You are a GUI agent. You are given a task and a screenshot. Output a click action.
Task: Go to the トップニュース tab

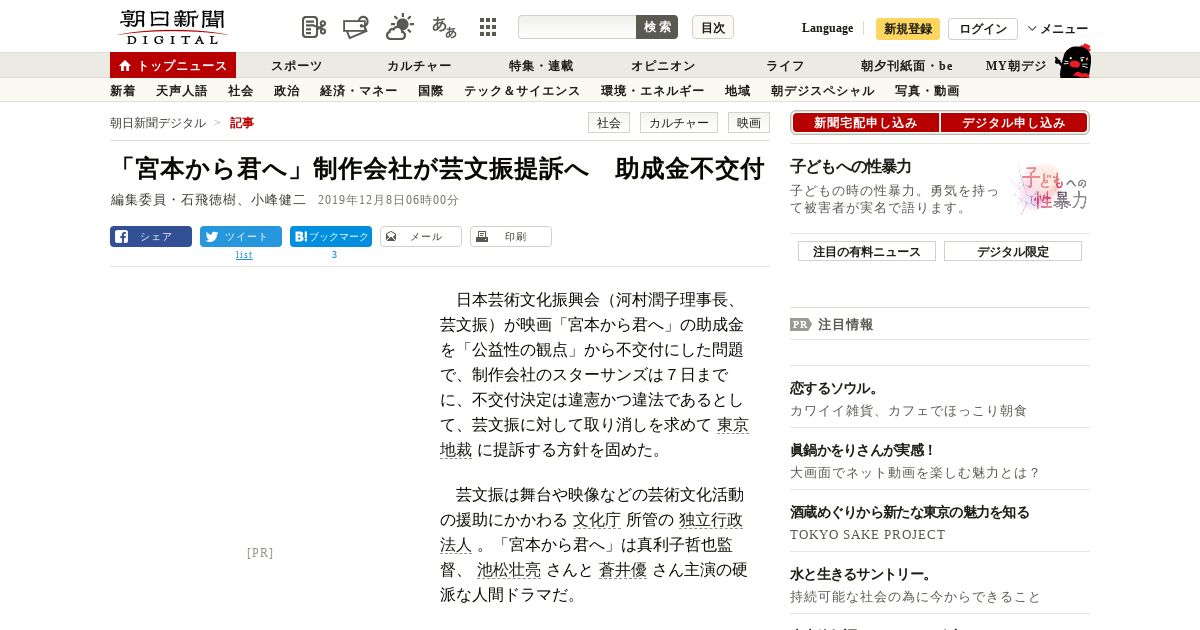click(x=173, y=65)
